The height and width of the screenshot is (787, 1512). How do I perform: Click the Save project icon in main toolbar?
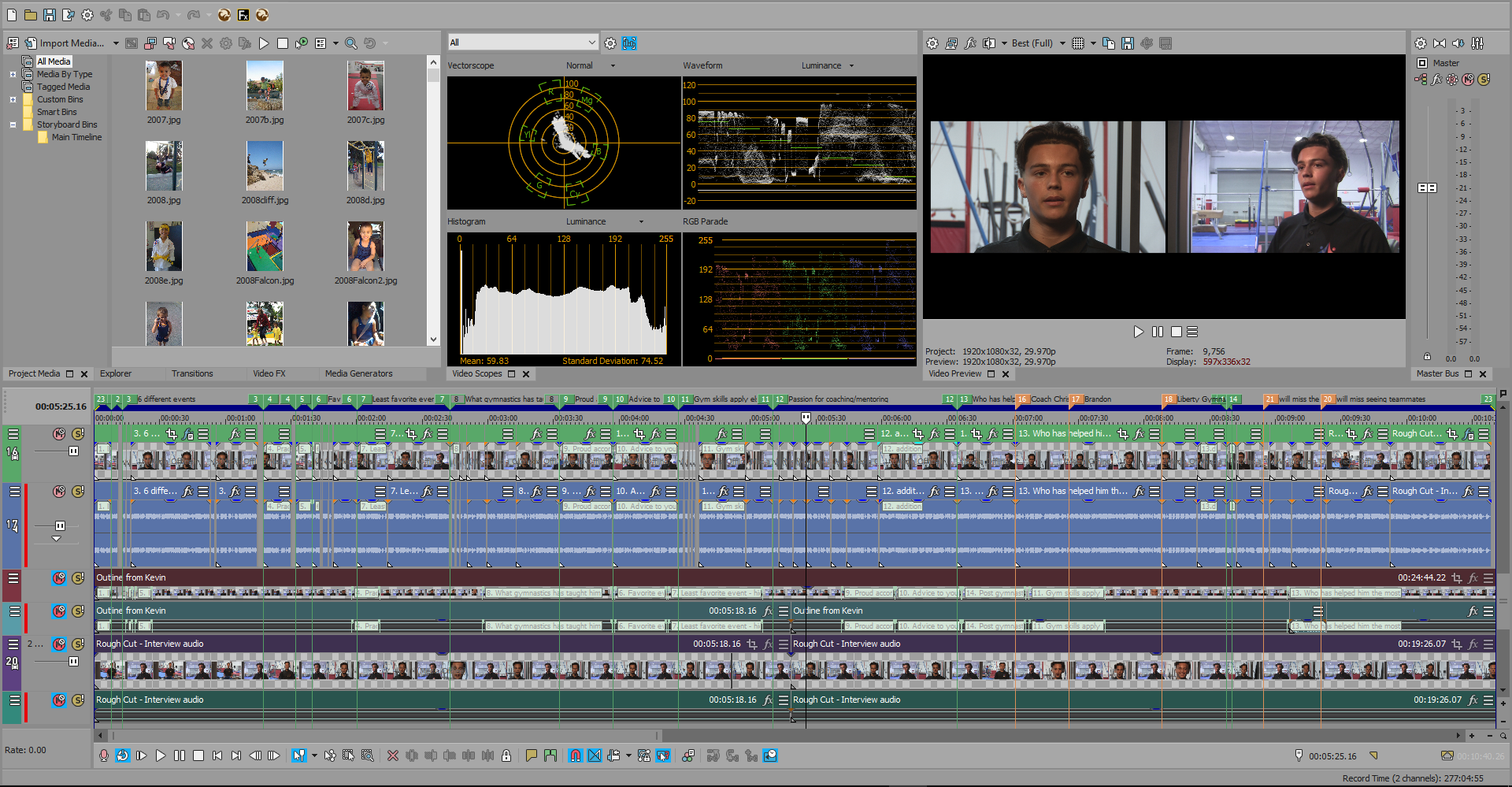click(49, 15)
